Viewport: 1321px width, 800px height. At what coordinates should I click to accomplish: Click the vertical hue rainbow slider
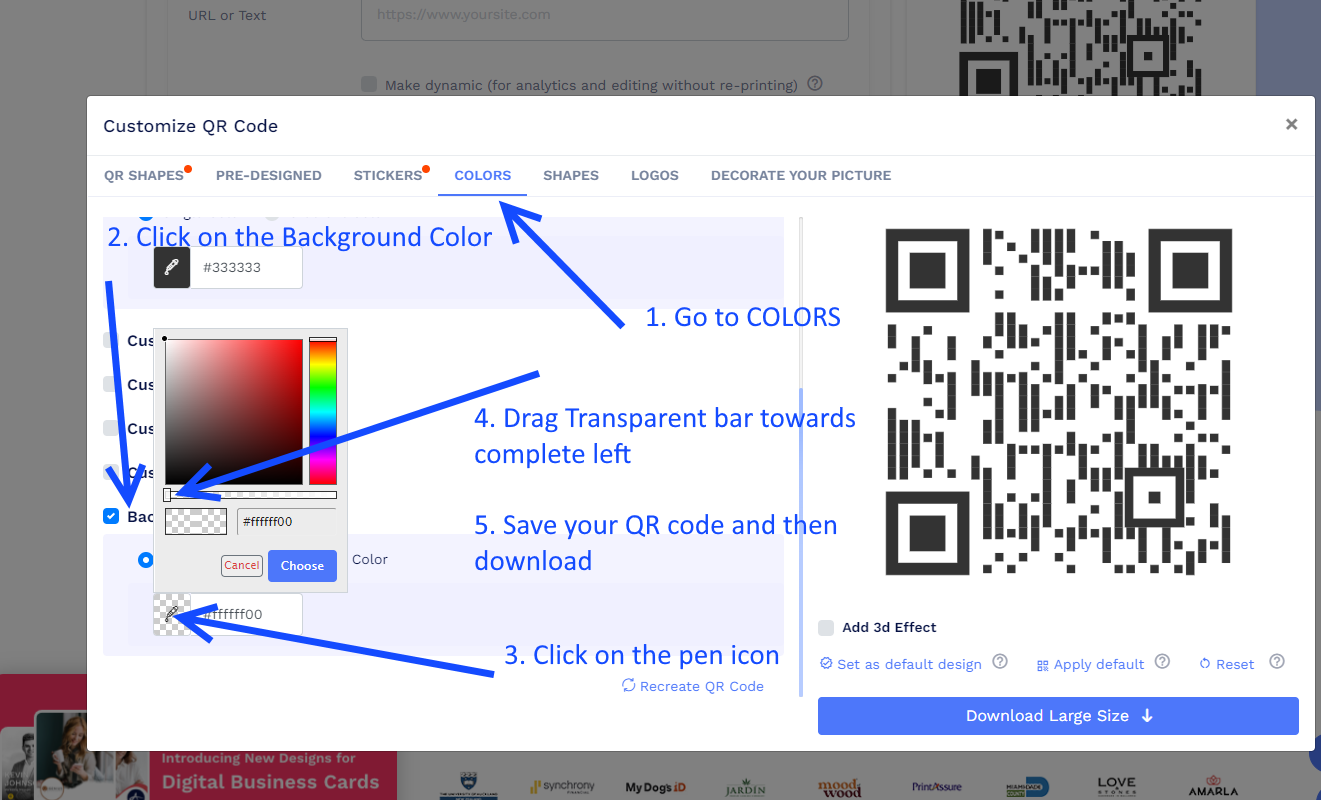coord(322,410)
